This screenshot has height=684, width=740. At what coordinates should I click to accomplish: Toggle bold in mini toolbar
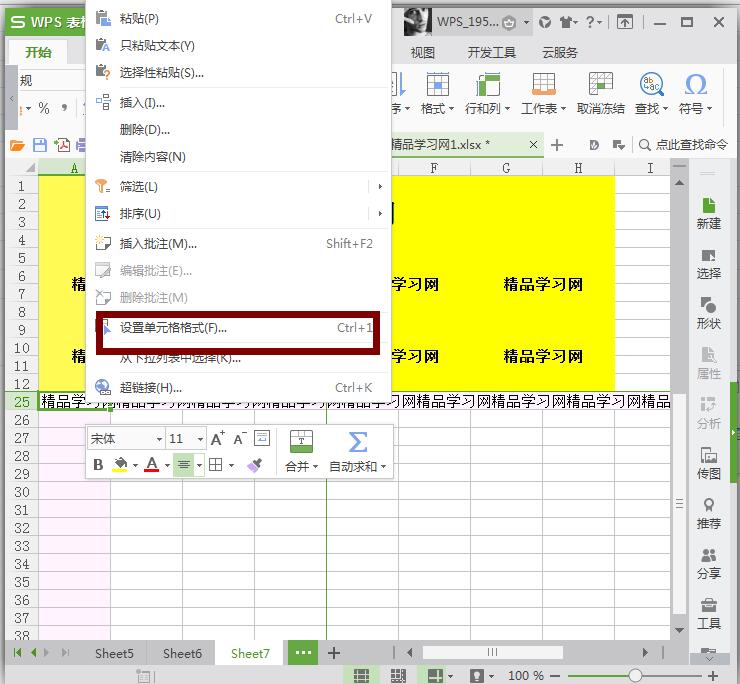(x=98, y=465)
